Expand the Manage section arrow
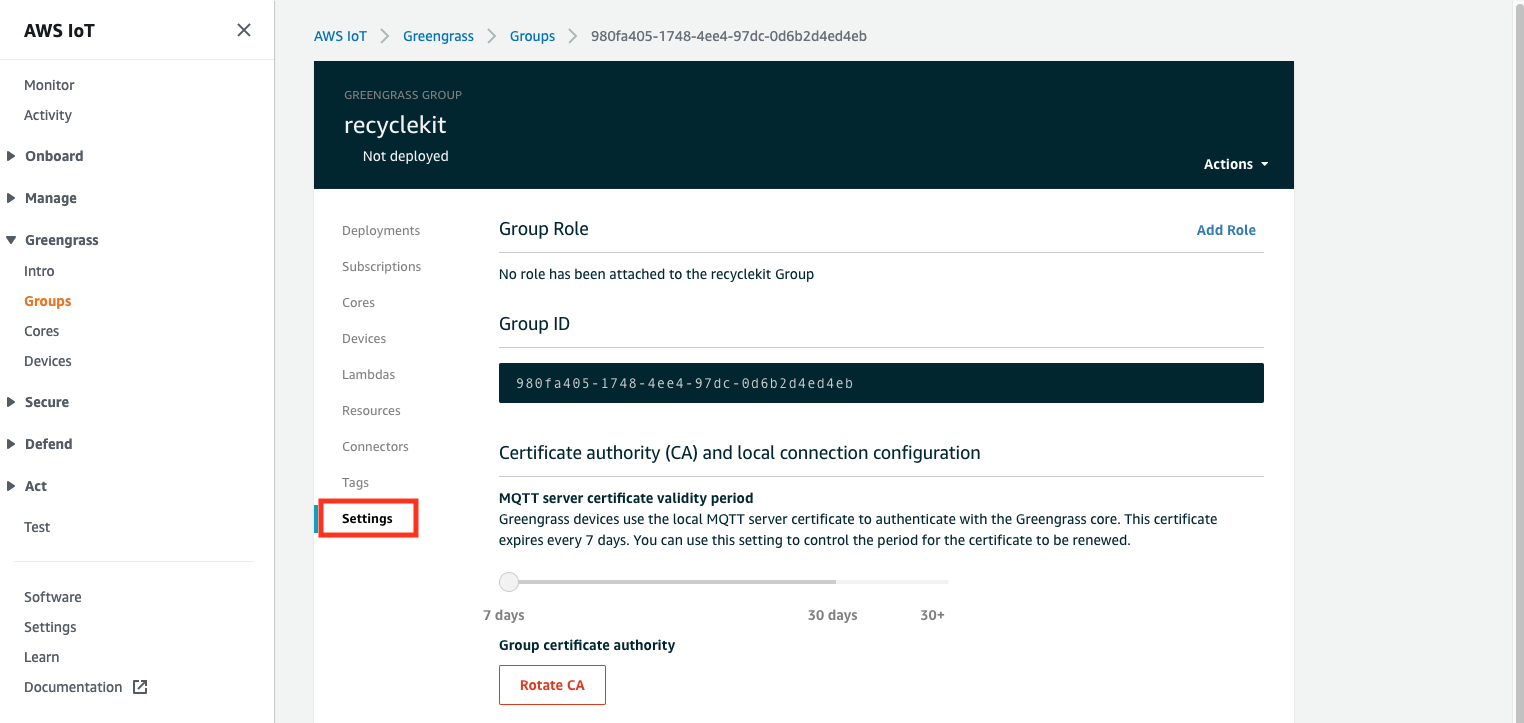This screenshot has width=1524, height=723. [x=11, y=198]
